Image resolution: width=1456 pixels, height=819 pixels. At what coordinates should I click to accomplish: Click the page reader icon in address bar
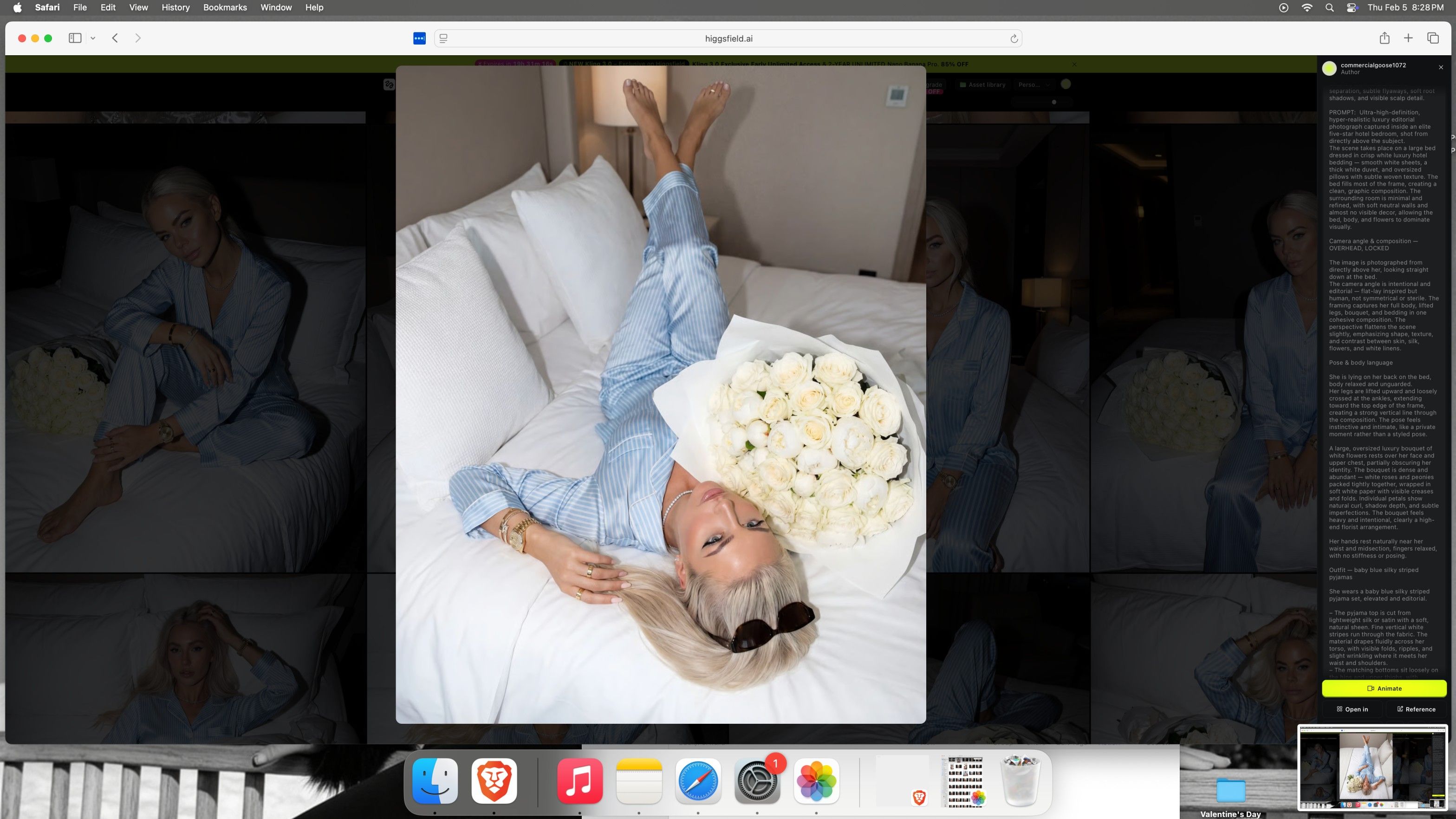[444, 39]
